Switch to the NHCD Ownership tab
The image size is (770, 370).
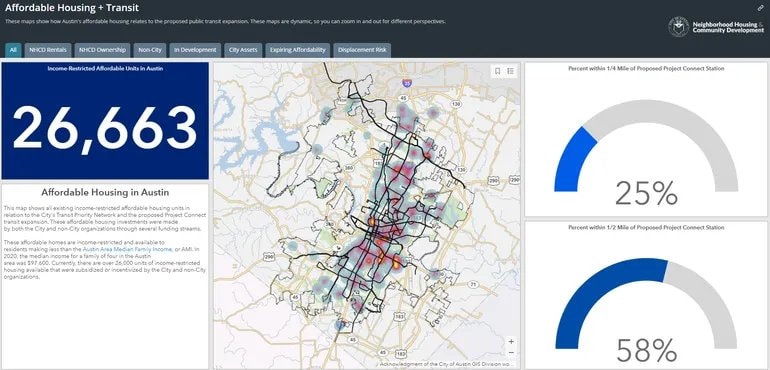103,50
